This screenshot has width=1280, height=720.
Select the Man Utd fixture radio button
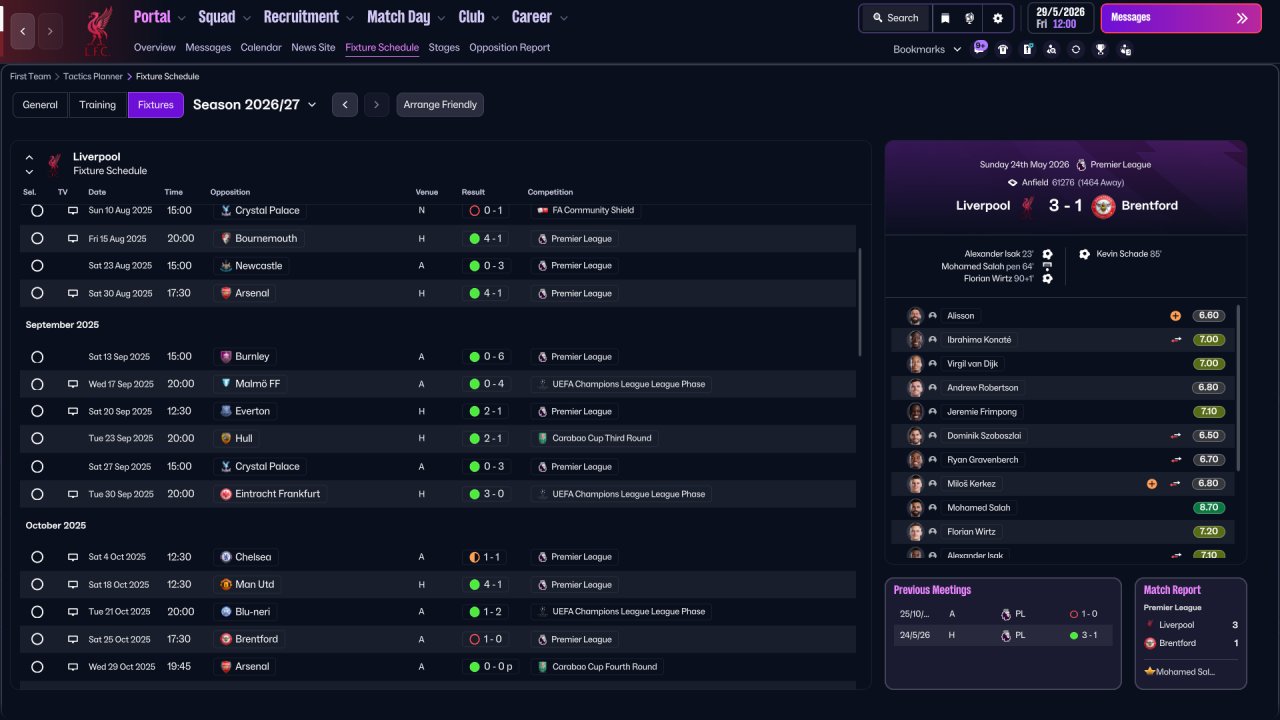pos(37,585)
